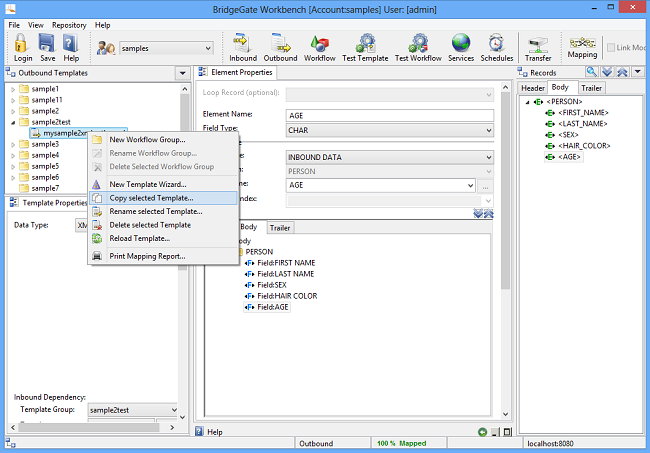Click the expand-all icon above Body tab tree
The height and width of the screenshot is (453, 650).
coord(478,213)
